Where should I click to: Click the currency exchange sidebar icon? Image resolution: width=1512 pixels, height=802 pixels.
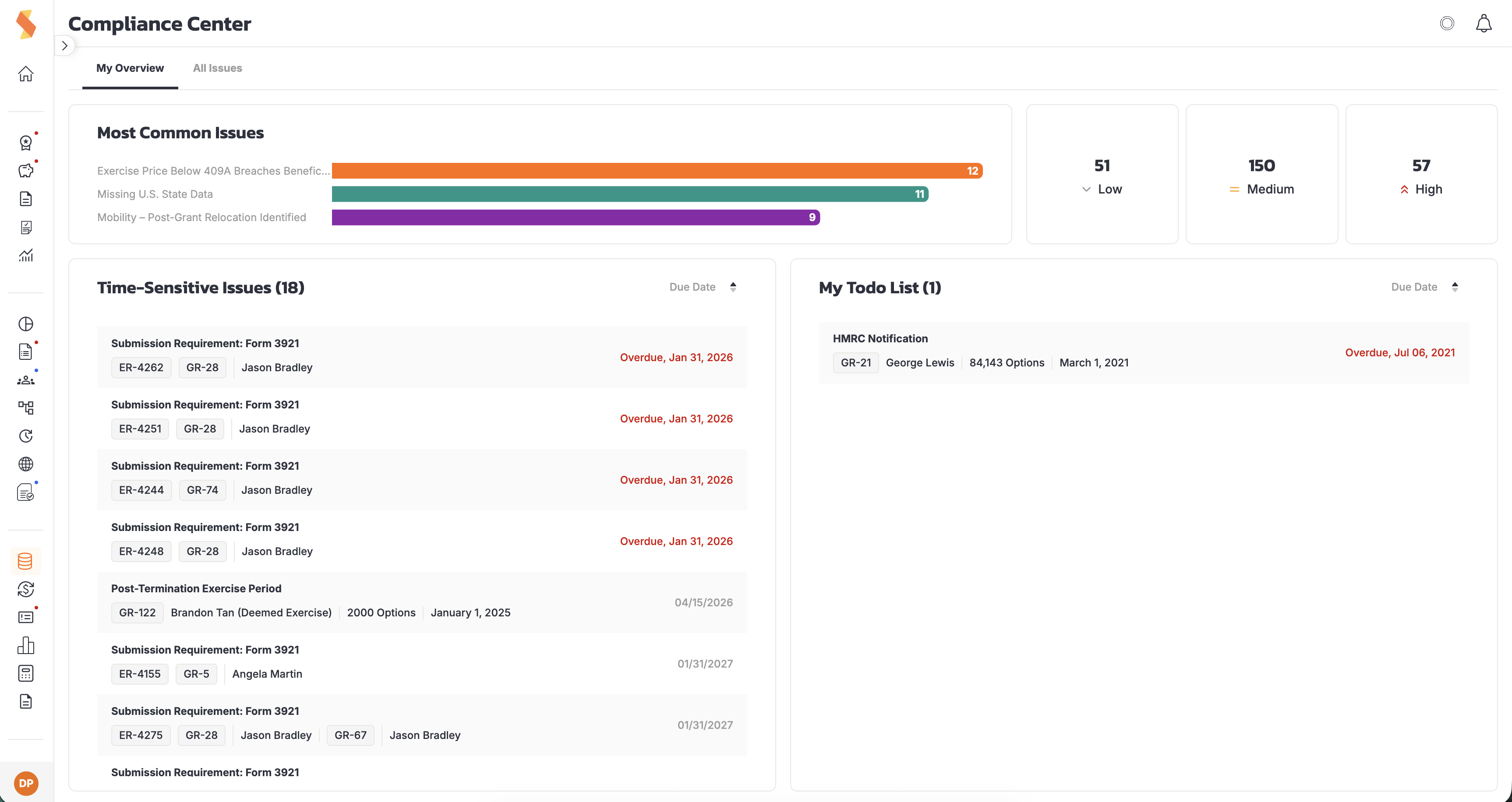[26, 589]
